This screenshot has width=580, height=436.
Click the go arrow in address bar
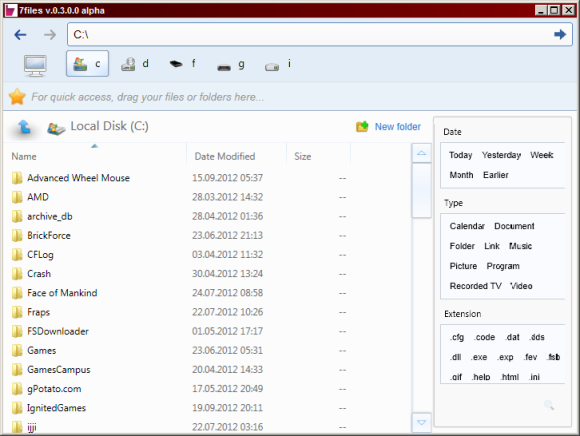click(x=560, y=34)
